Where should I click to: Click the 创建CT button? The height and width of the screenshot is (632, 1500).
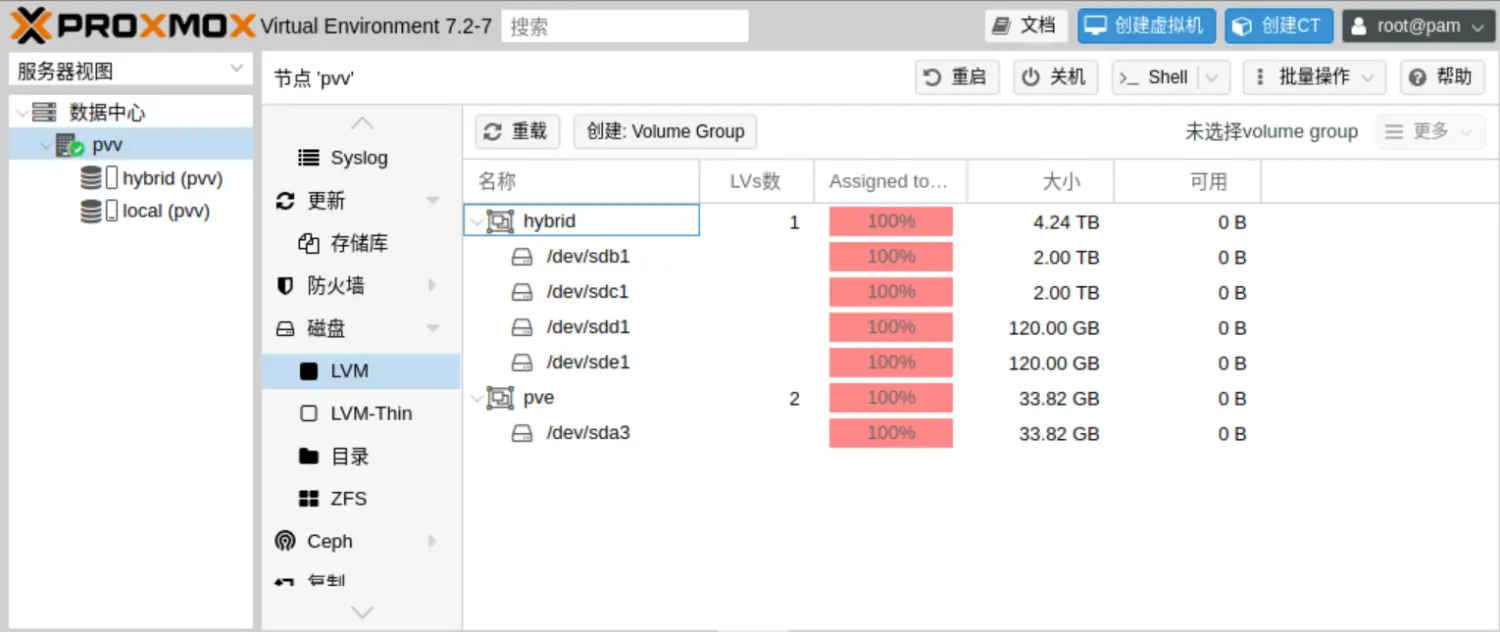tap(1279, 26)
